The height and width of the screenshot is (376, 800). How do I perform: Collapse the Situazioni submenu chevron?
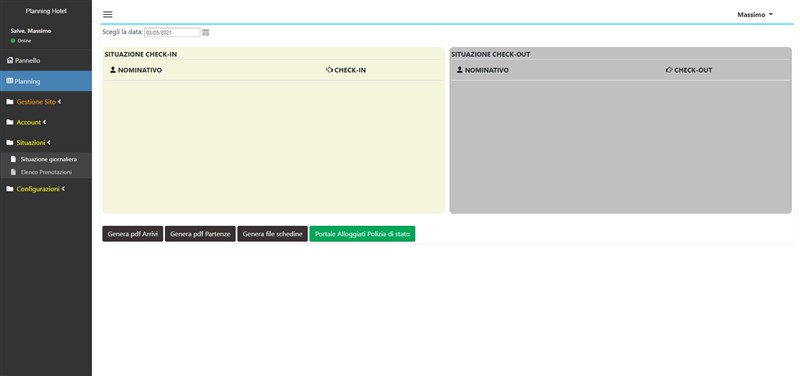48,143
